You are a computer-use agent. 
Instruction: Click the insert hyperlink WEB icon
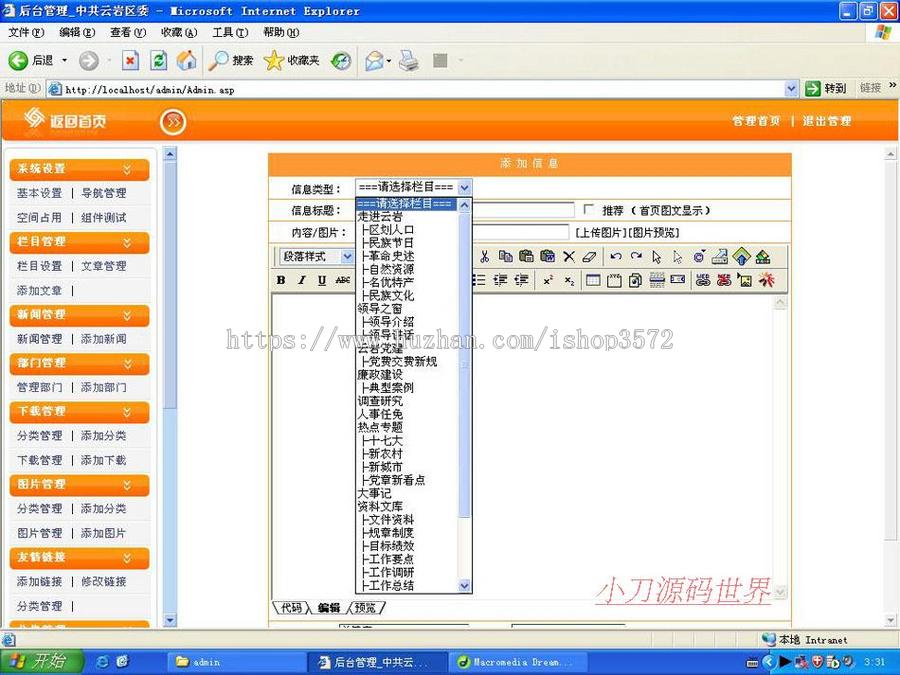coord(702,281)
